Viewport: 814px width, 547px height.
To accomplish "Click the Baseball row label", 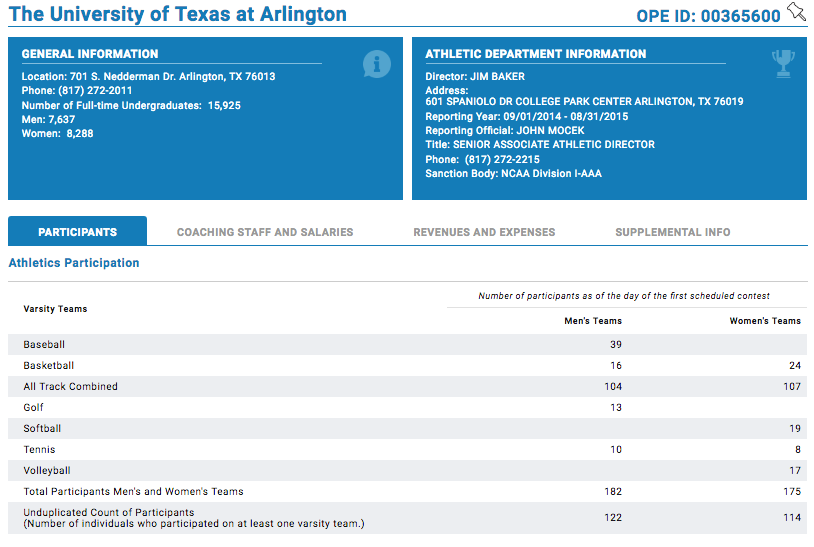I will (44, 345).
